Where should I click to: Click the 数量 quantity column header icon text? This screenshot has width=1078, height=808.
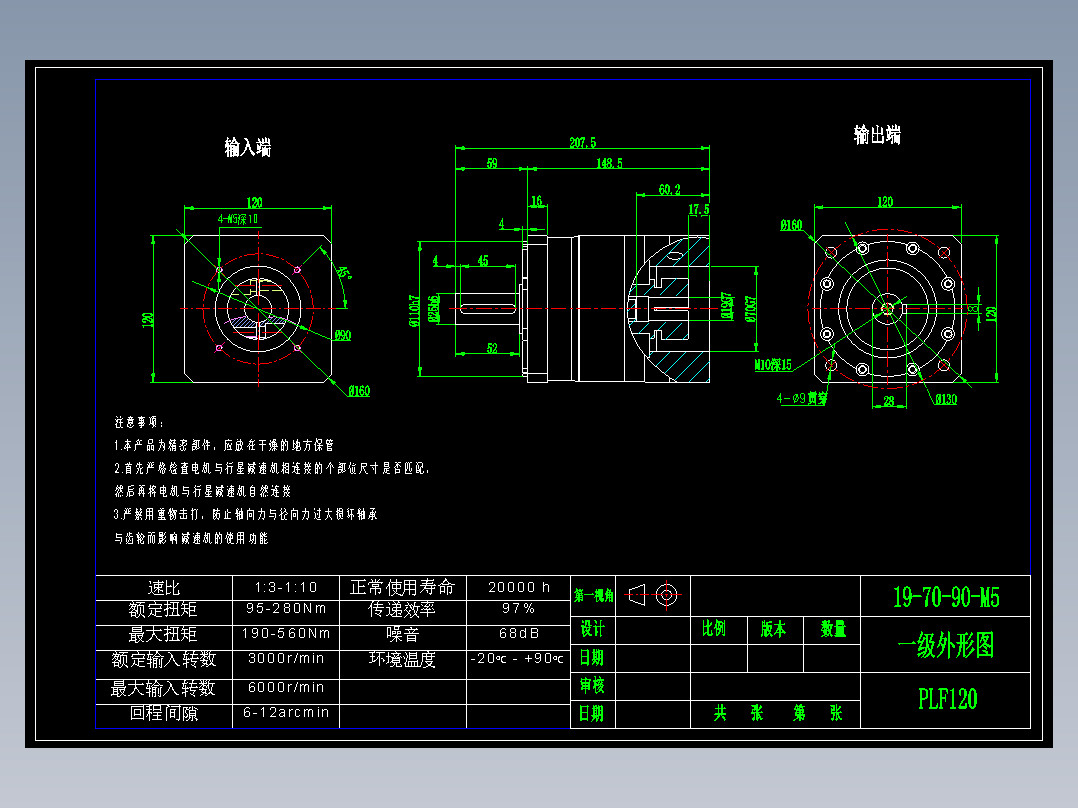pyautogui.click(x=833, y=630)
